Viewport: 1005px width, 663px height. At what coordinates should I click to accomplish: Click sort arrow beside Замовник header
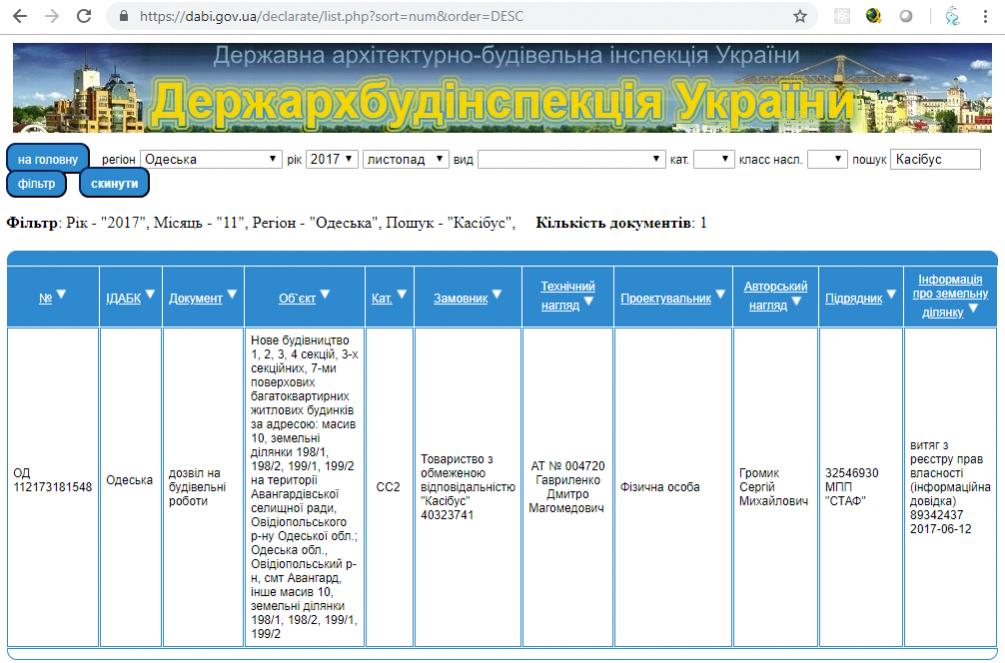pos(497,295)
